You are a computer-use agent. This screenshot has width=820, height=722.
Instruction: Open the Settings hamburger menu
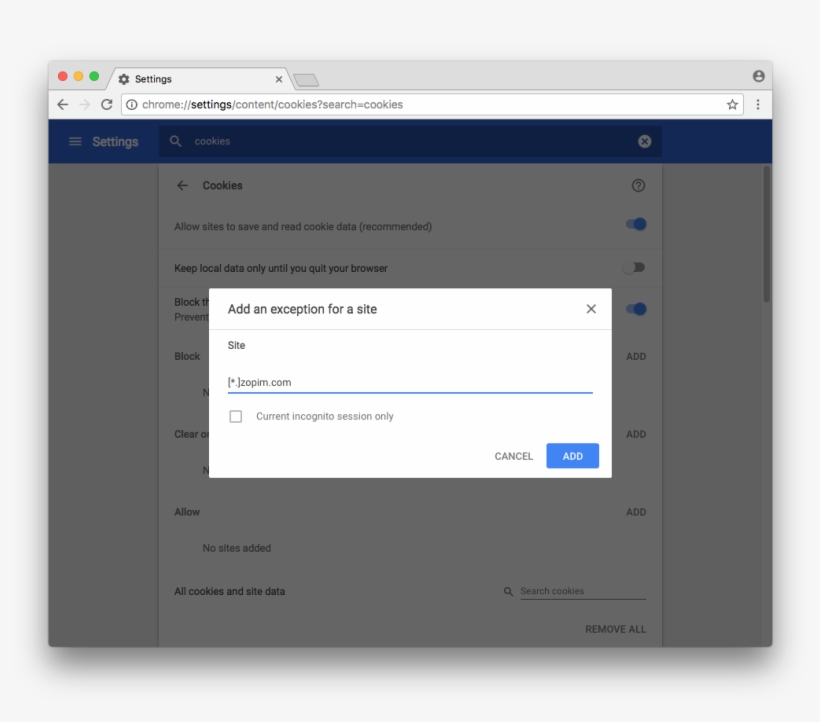(x=75, y=141)
